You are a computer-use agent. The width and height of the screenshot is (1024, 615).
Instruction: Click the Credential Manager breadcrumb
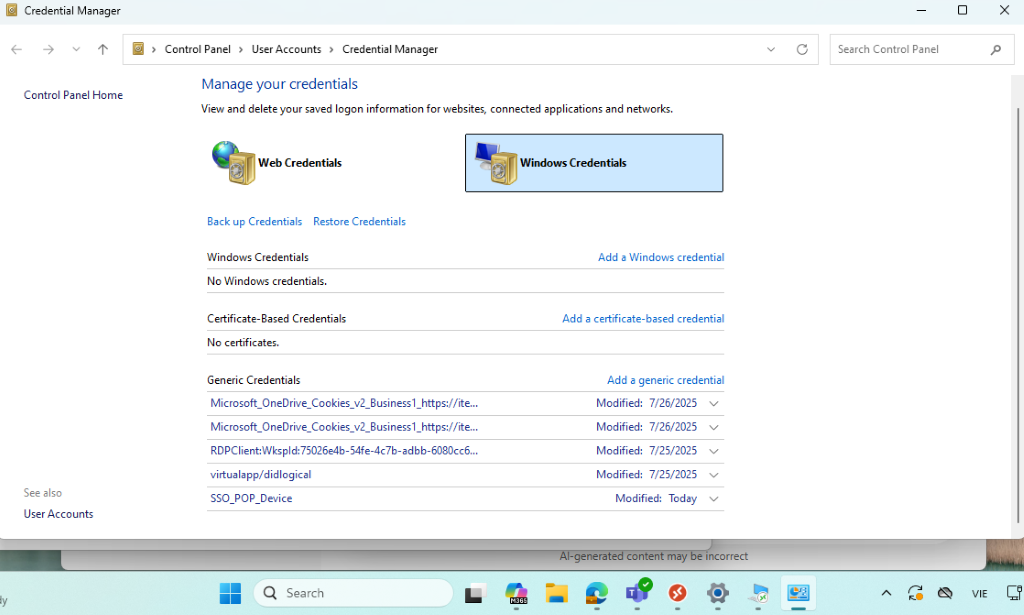[390, 50]
